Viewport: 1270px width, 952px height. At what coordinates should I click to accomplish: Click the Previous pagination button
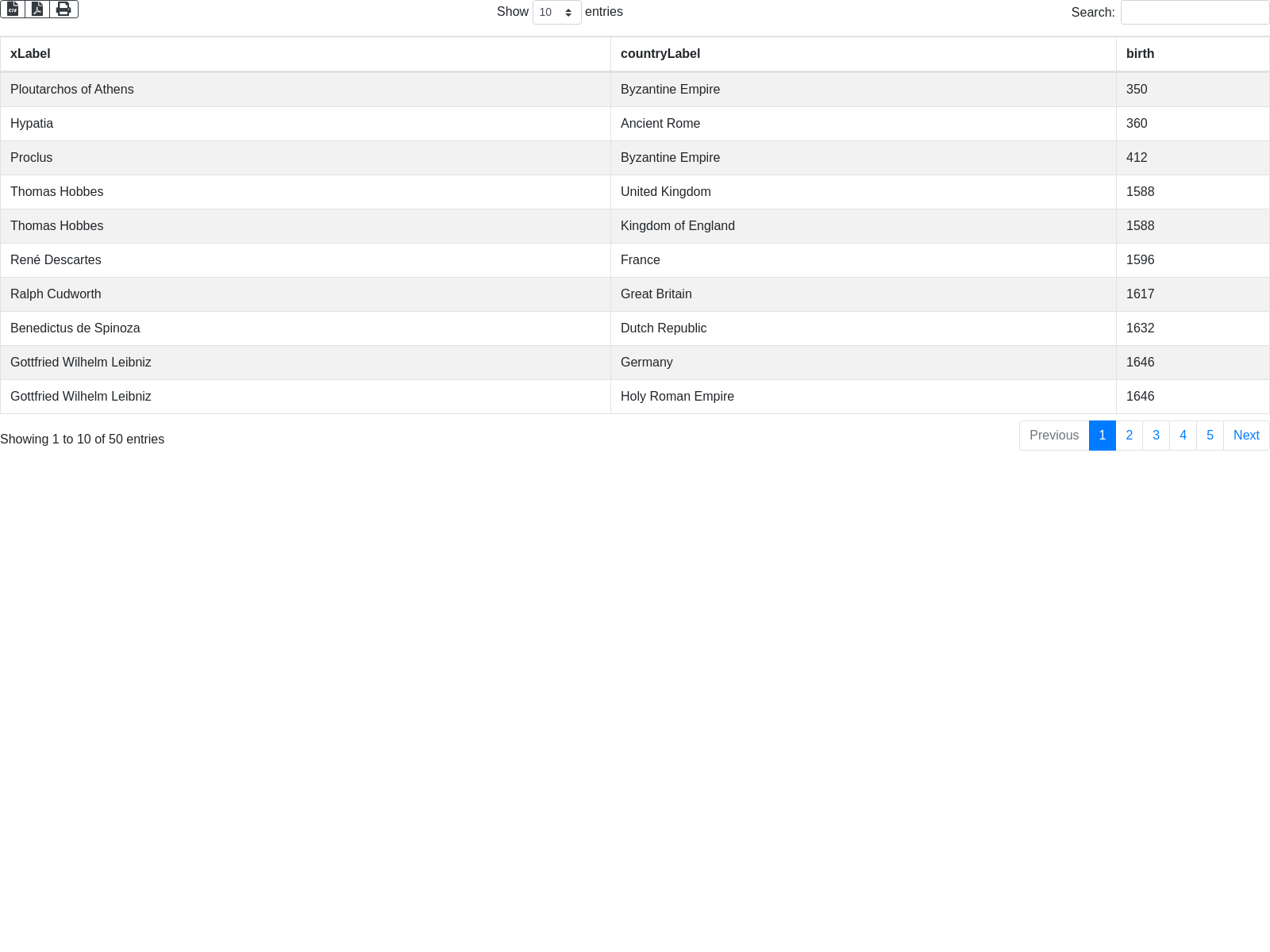1054,436
